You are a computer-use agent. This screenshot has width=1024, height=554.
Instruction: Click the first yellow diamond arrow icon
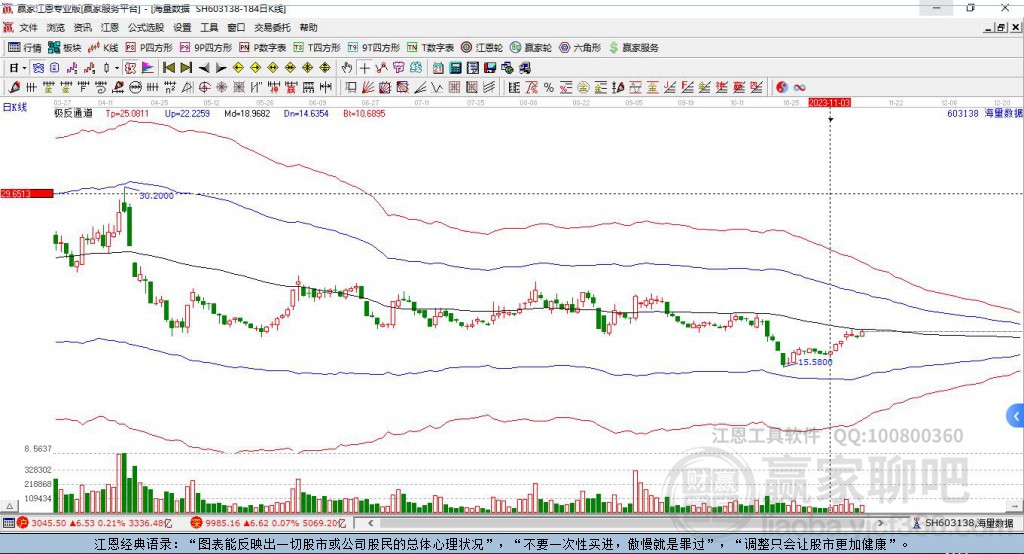[238, 68]
